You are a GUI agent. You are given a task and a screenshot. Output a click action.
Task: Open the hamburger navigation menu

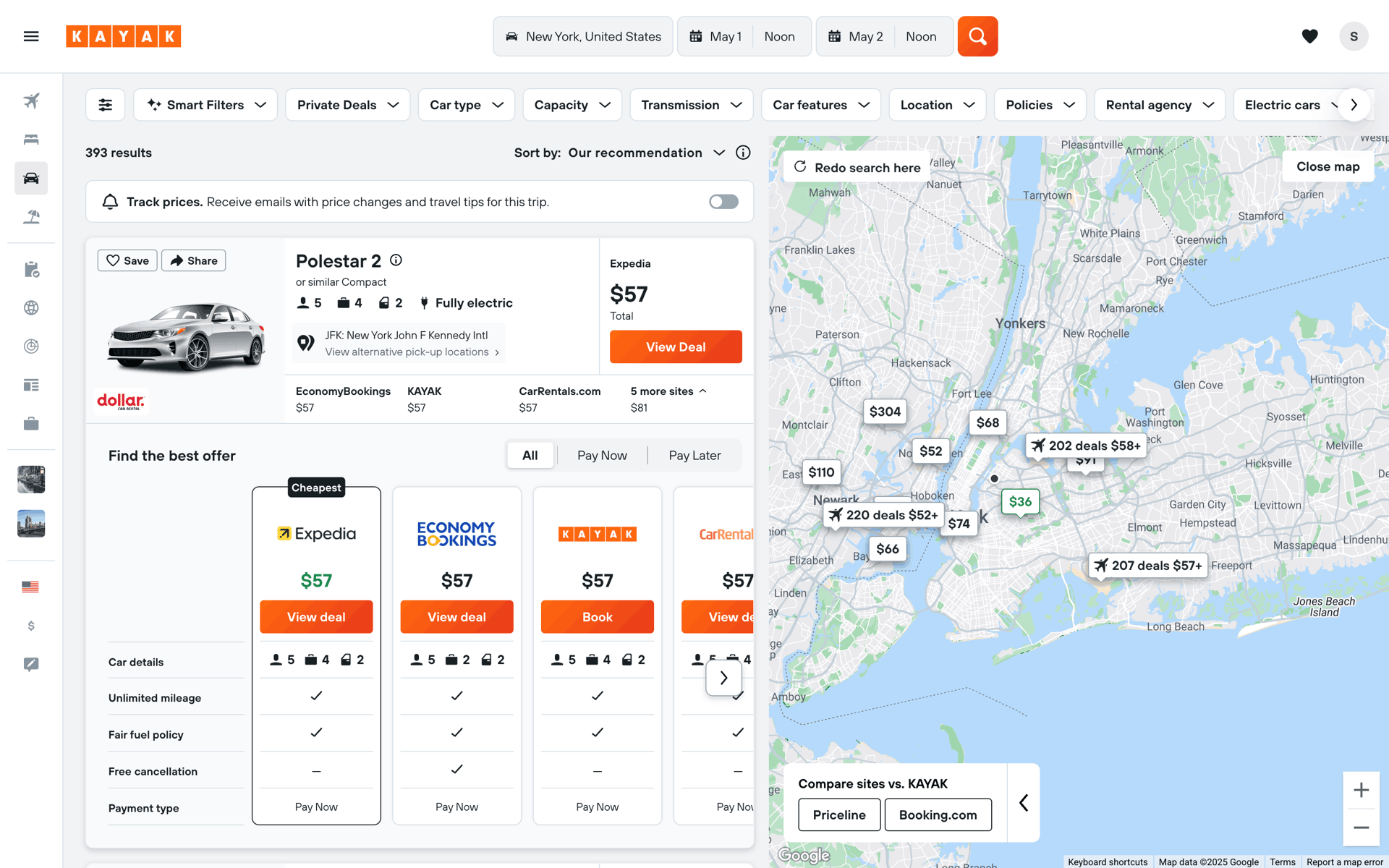(31, 36)
